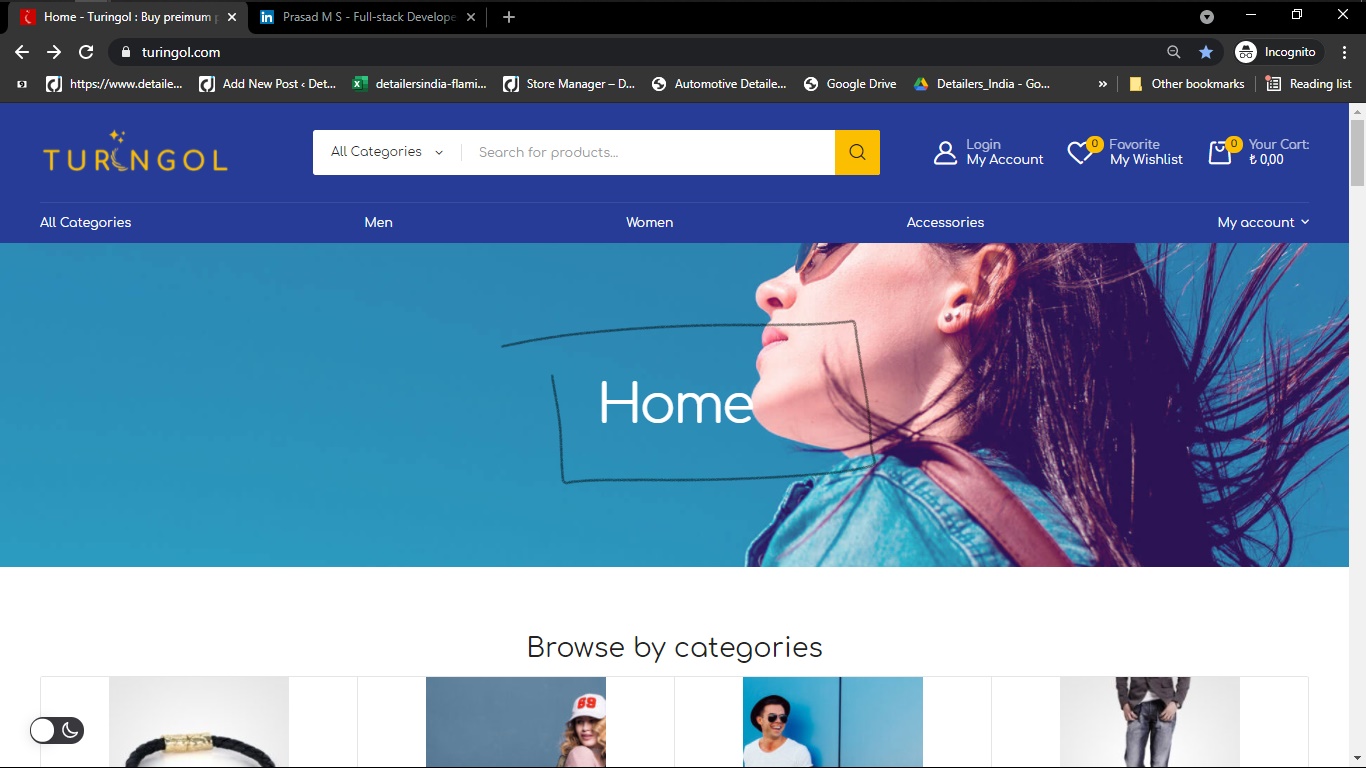This screenshot has height=768, width=1366.
Task: Open the shopping cart bag icon
Action: click(1220, 153)
